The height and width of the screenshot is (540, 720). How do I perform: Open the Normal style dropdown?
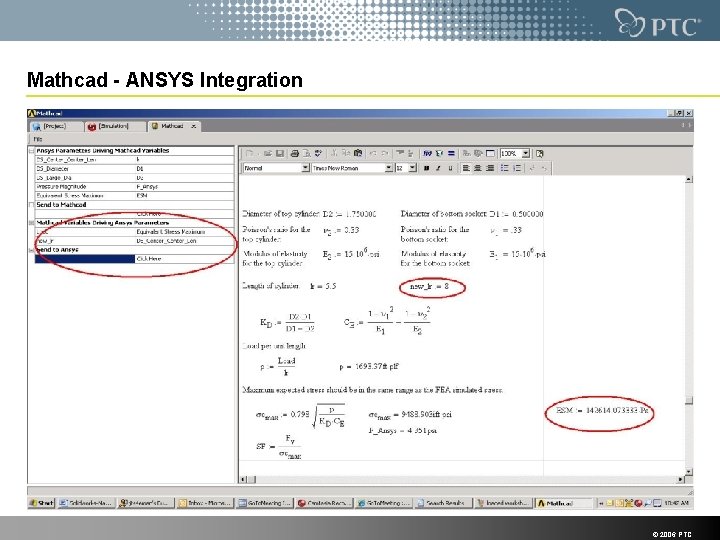305,168
